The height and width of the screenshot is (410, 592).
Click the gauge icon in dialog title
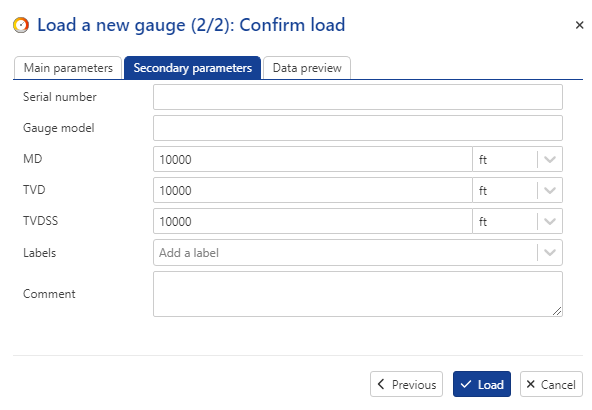click(x=21, y=25)
